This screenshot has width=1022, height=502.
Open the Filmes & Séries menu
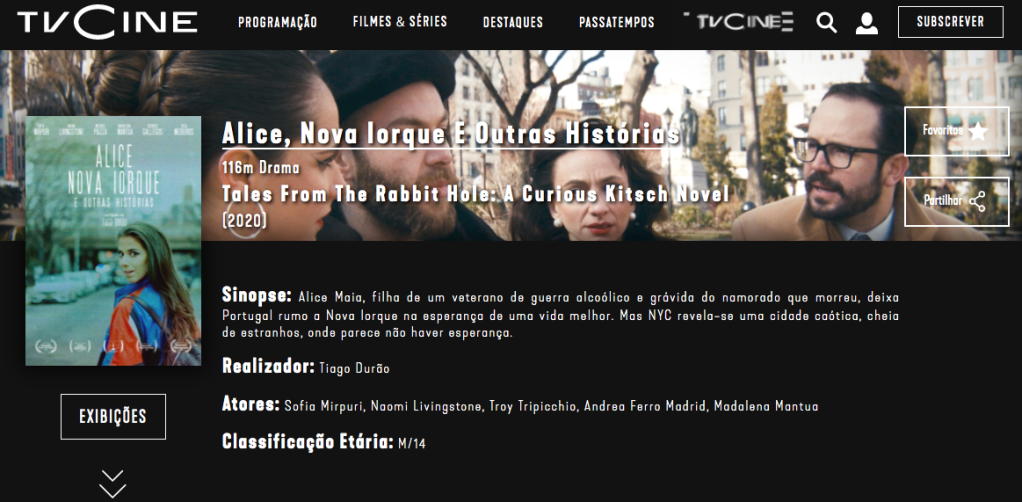(x=400, y=22)
